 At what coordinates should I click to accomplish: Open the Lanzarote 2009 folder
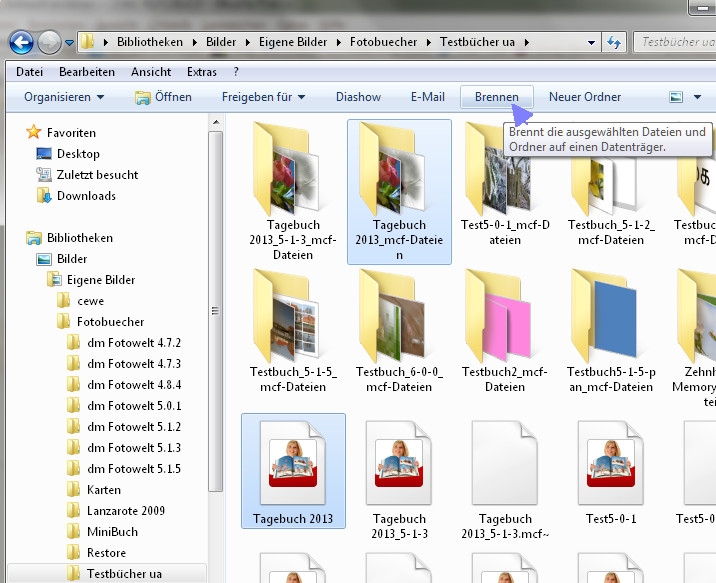coord(116,510)
